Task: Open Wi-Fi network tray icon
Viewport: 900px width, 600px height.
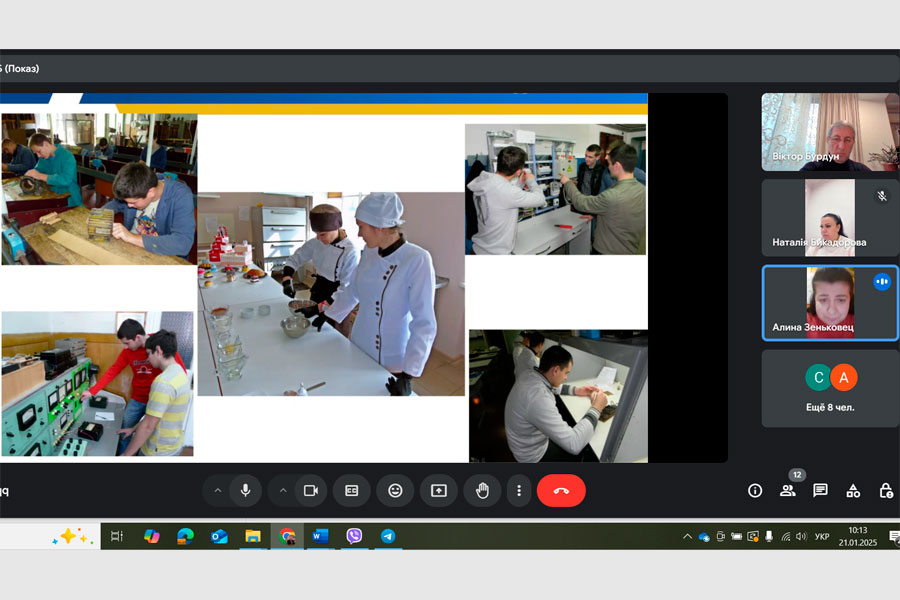Action: 786,537
